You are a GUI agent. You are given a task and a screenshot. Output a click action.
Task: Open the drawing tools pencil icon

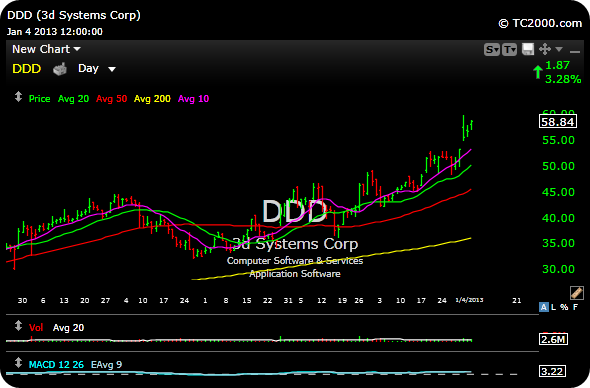pyautogui.click(x=577, y=293)
